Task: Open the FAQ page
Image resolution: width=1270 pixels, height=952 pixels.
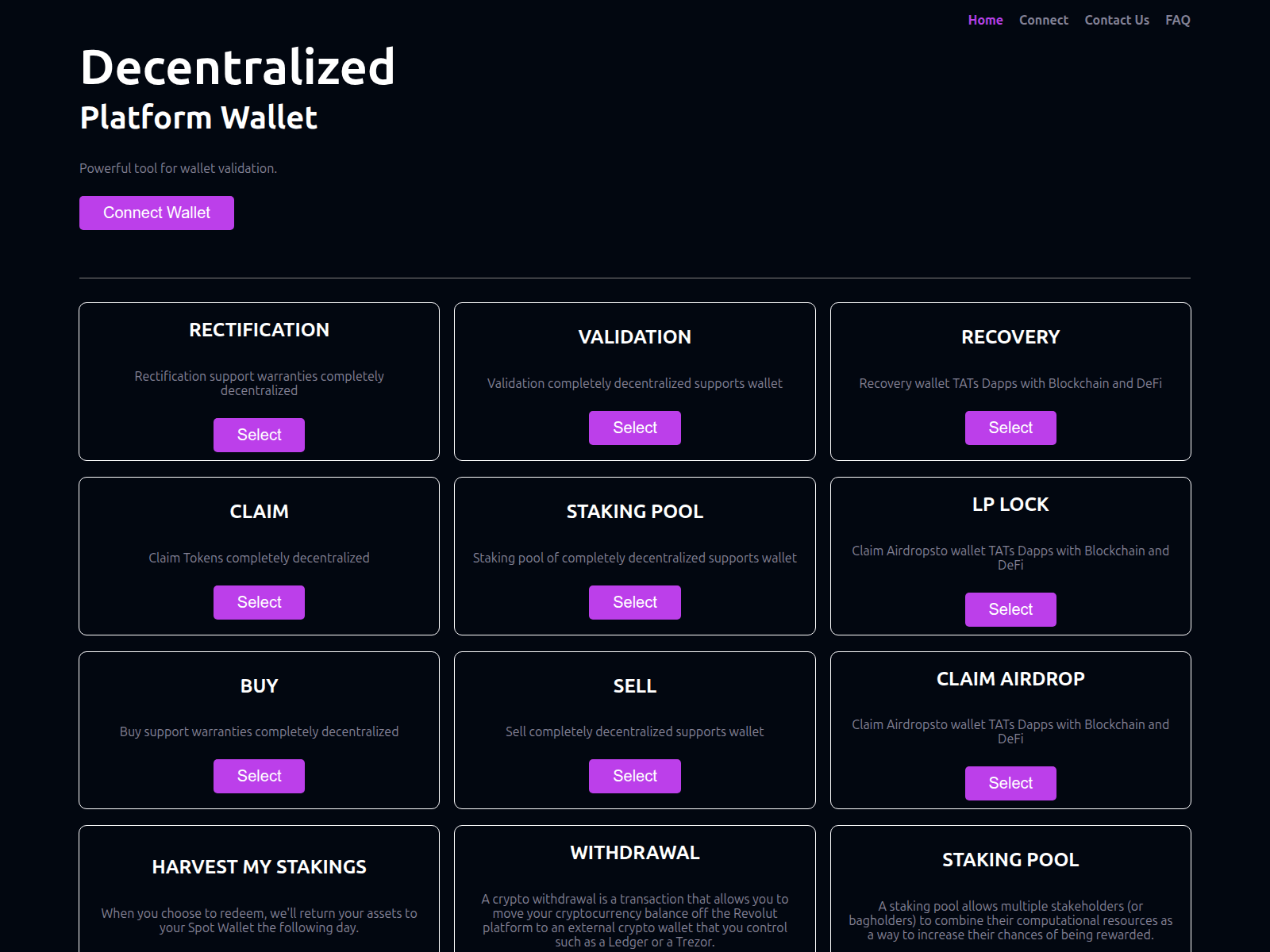Action: pos(1178,20)
